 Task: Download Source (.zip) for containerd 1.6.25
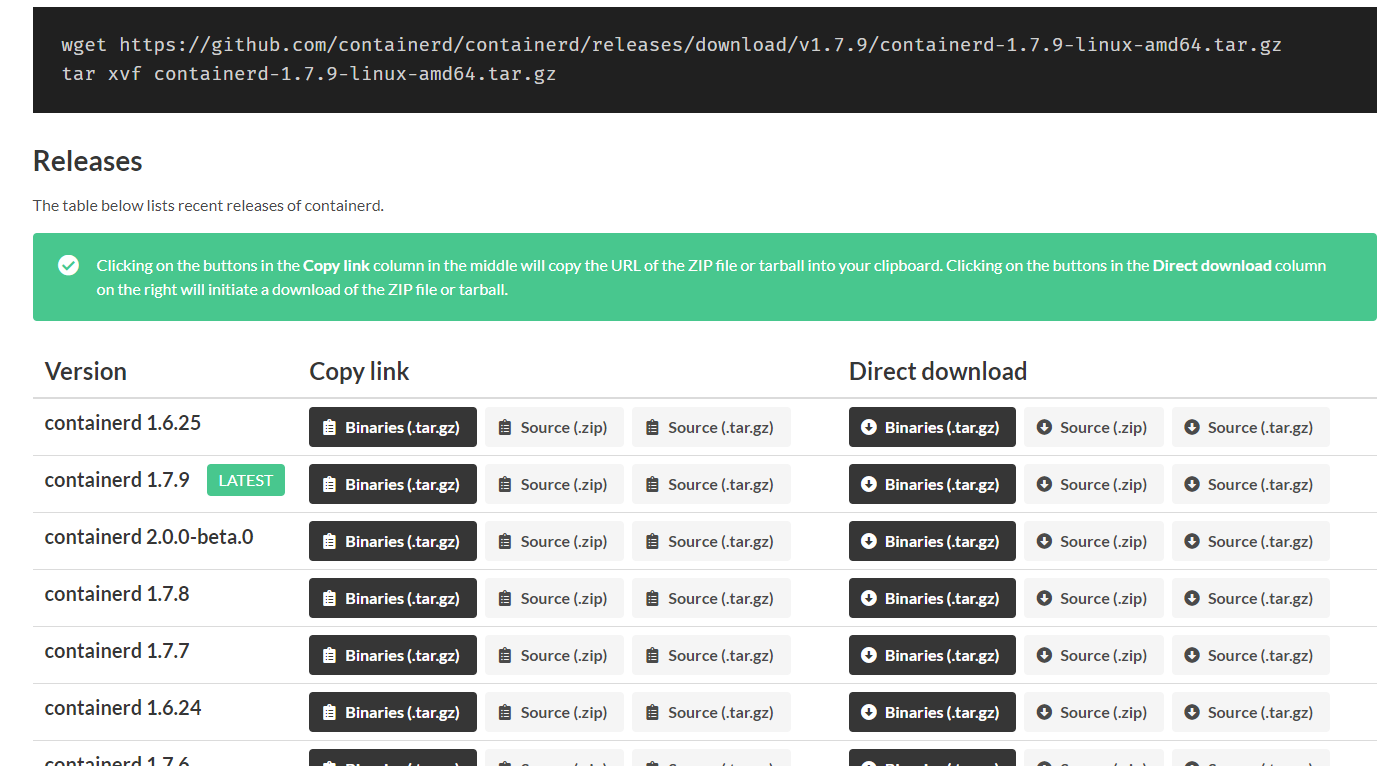tap(1094, 427)
